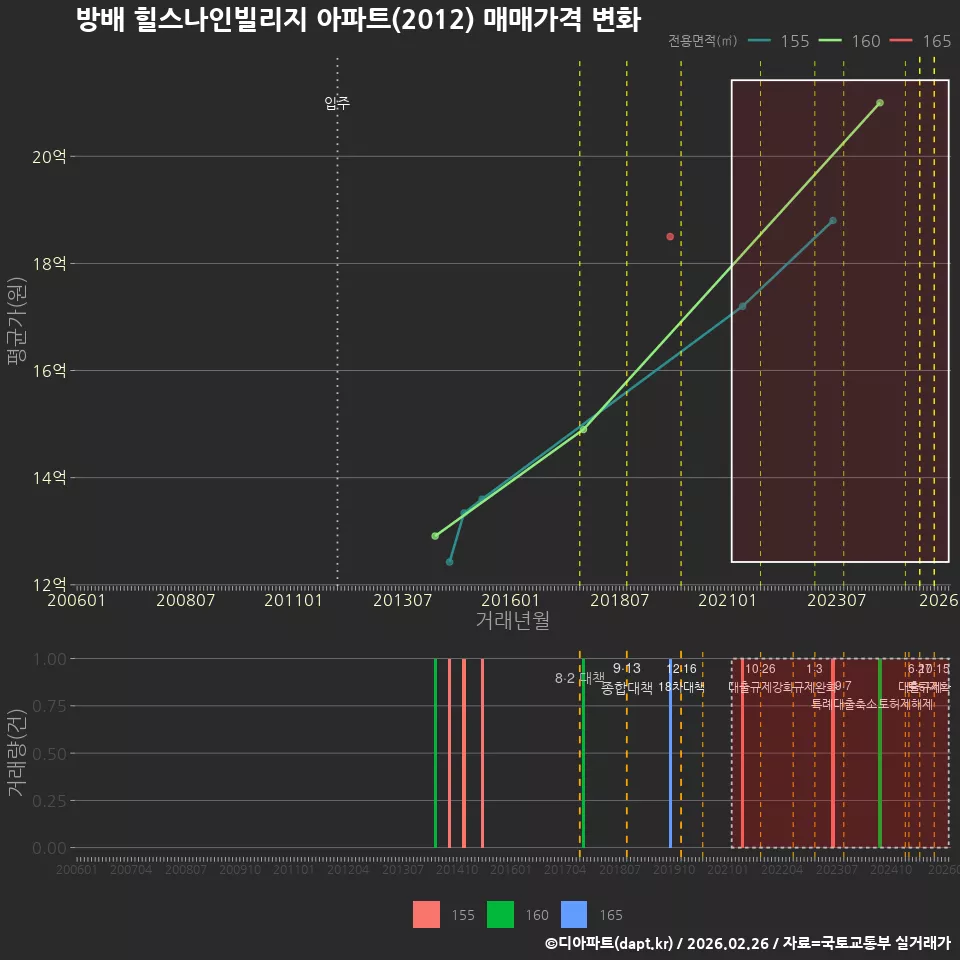Click '201601' on the price chart x-axis
Viewport: 960px width, 960px height.
(510, 600)
